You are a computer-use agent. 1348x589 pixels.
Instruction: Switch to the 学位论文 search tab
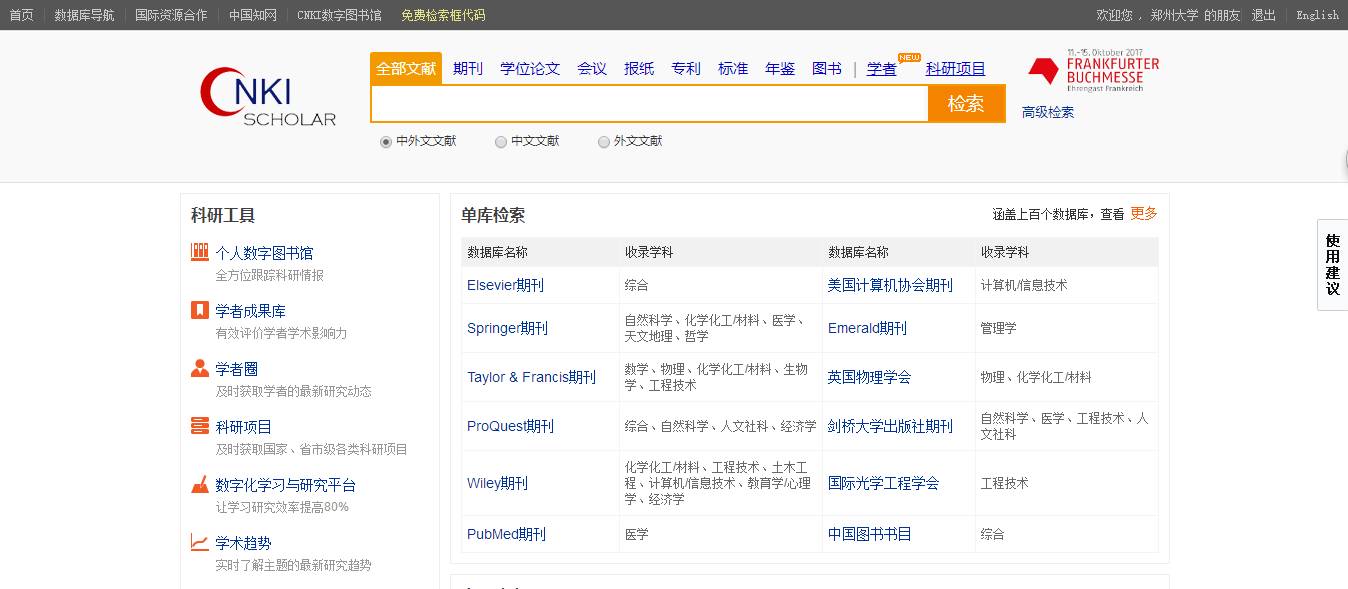pos(530,69)
